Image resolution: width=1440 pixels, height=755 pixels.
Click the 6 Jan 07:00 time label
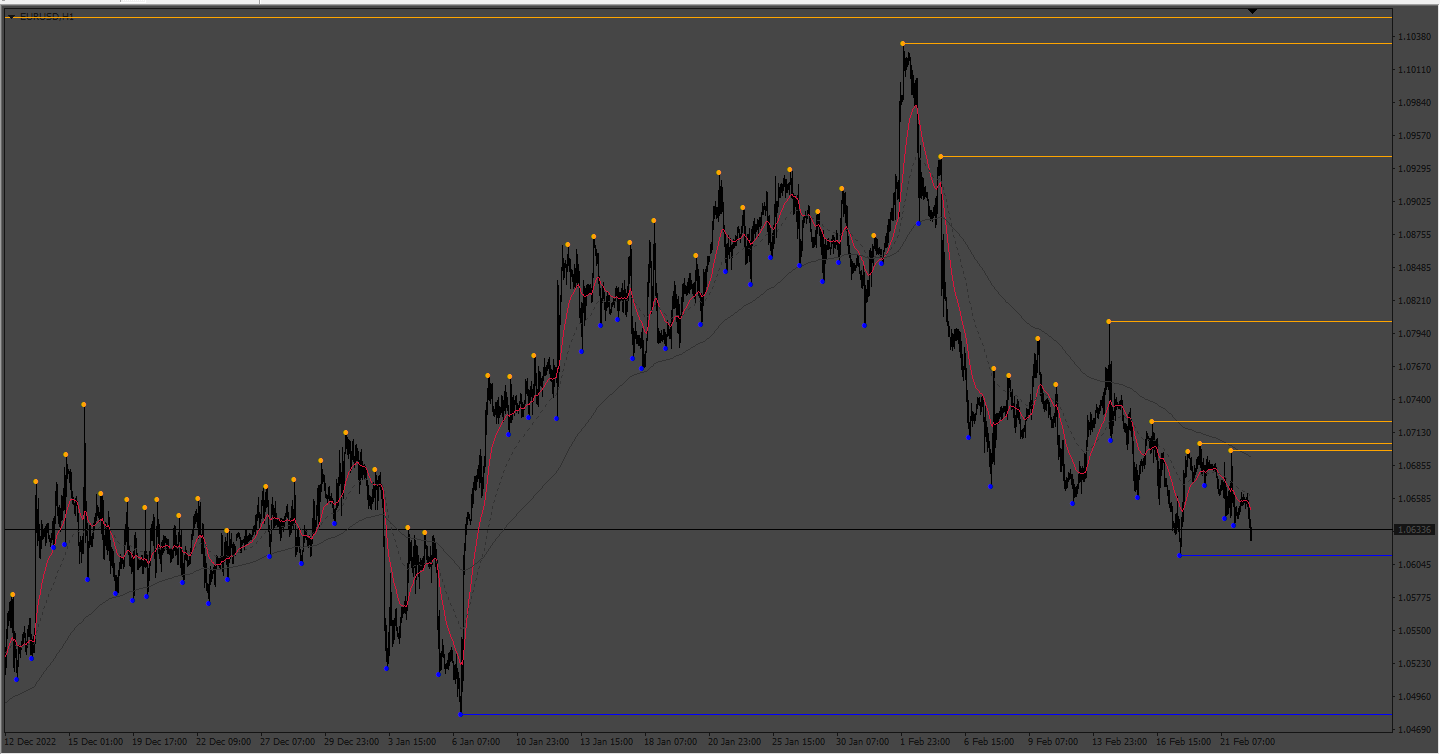click(477, 743)
